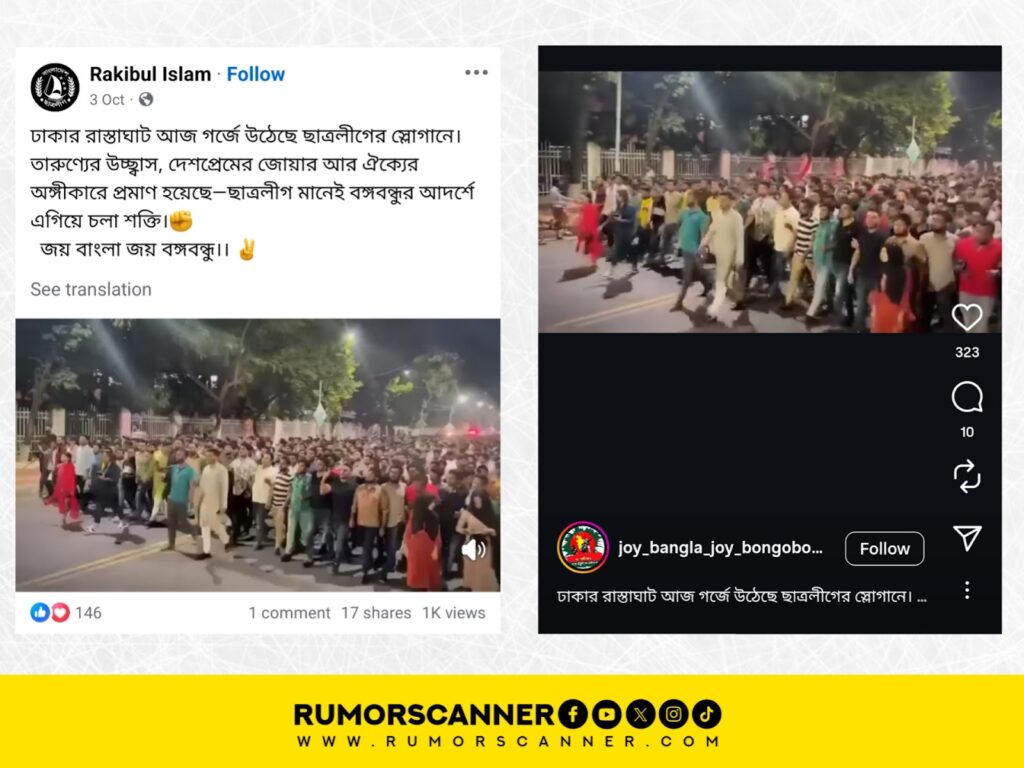Open the 1 comment link
The height and width of the screenshot is (768, 1024).
pyautogui.click(x=289, y=613)
